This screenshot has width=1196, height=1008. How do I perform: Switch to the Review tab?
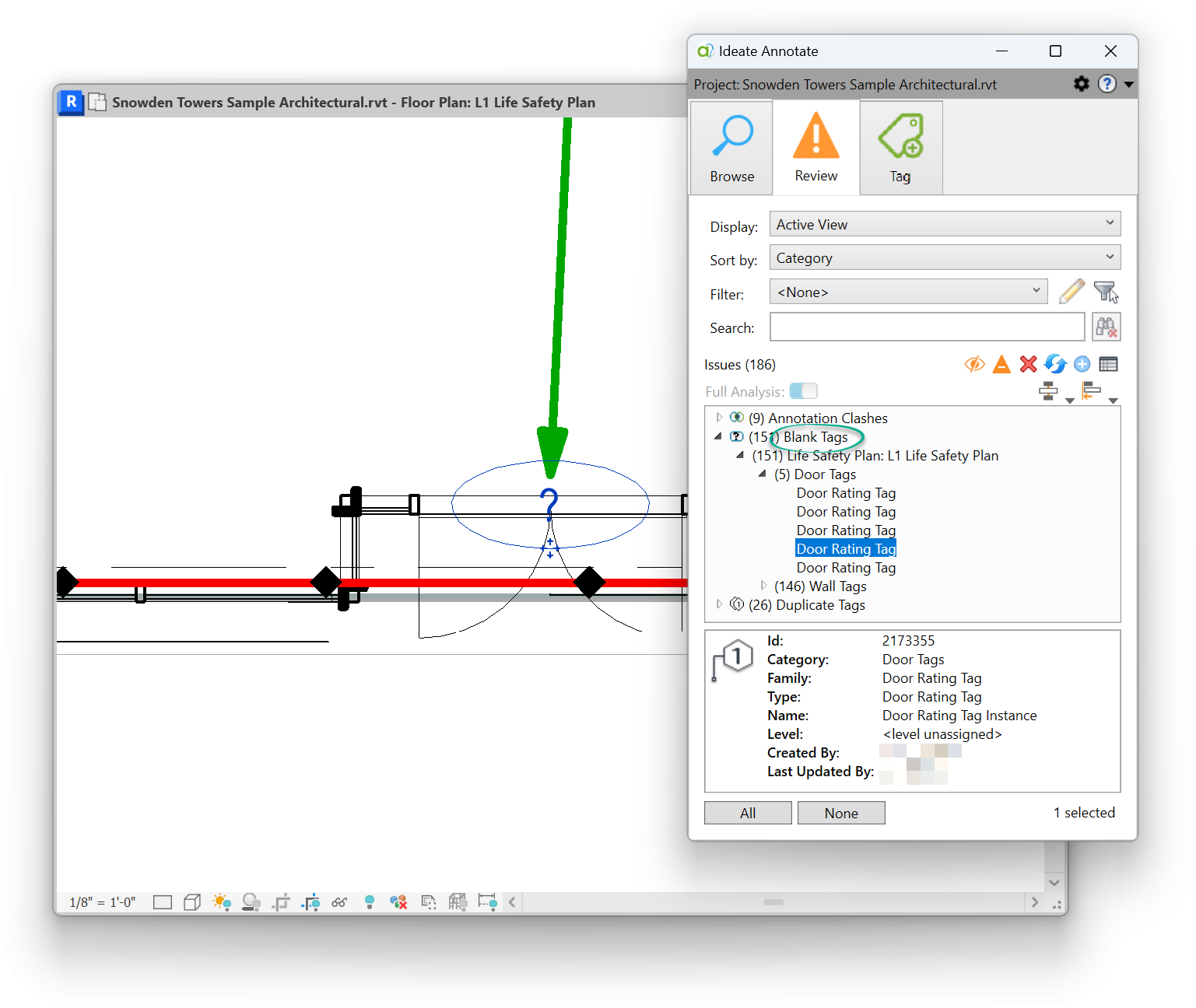tap(816, 148)
